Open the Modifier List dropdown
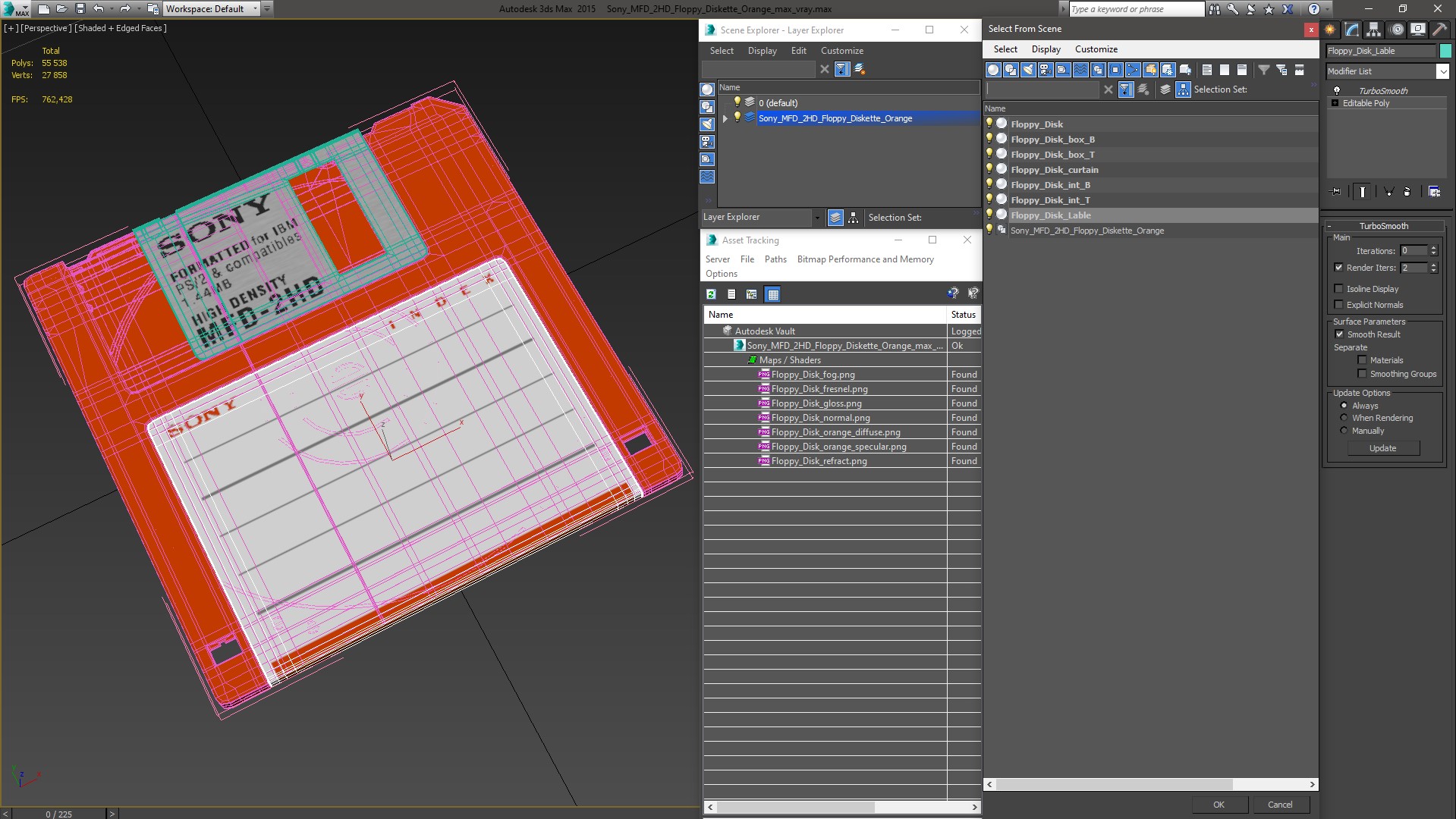1456x819 pixels. click(1442, 71)
